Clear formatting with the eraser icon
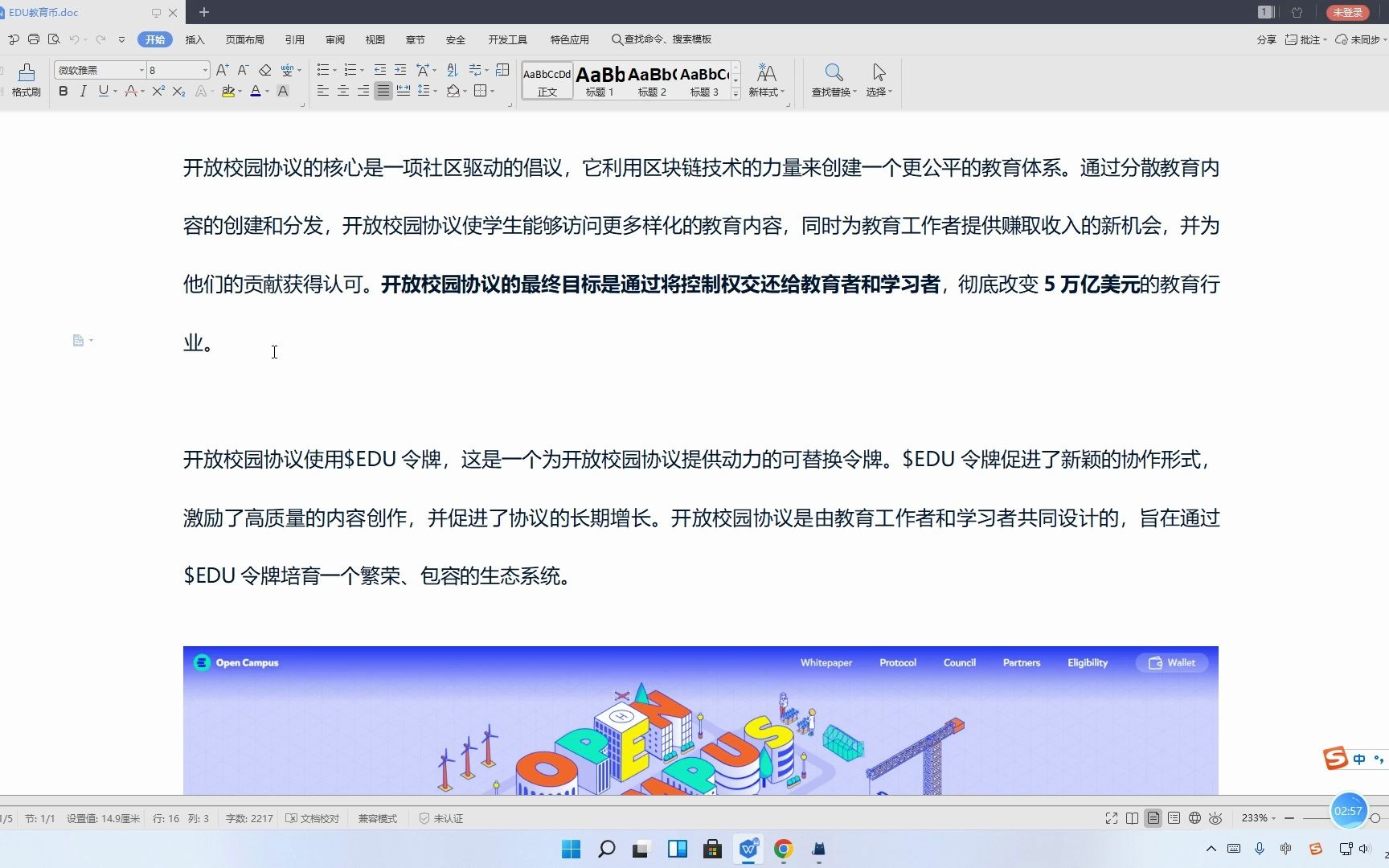Viewport: 1389px width, 868px height. 264,70
